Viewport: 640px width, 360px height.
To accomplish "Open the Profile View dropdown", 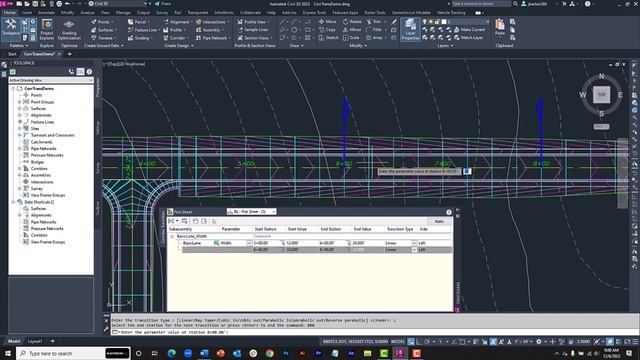I will (253, 22).
